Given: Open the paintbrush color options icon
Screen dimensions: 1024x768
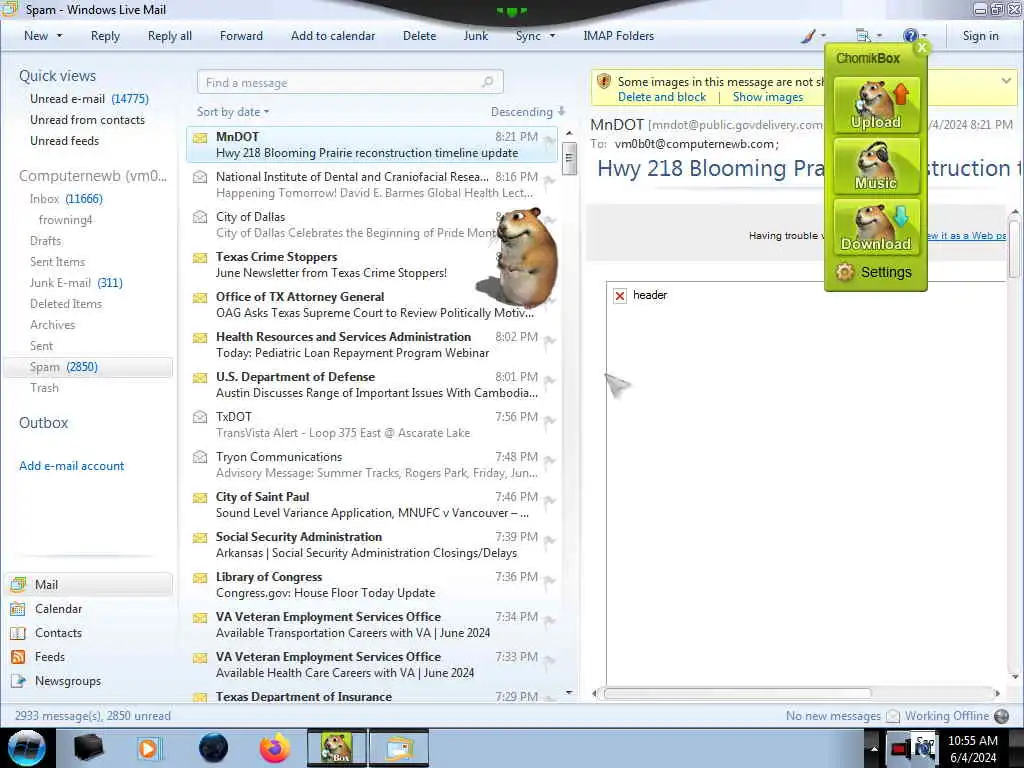Looking at the screenshot, I should [x=808, y=36].
